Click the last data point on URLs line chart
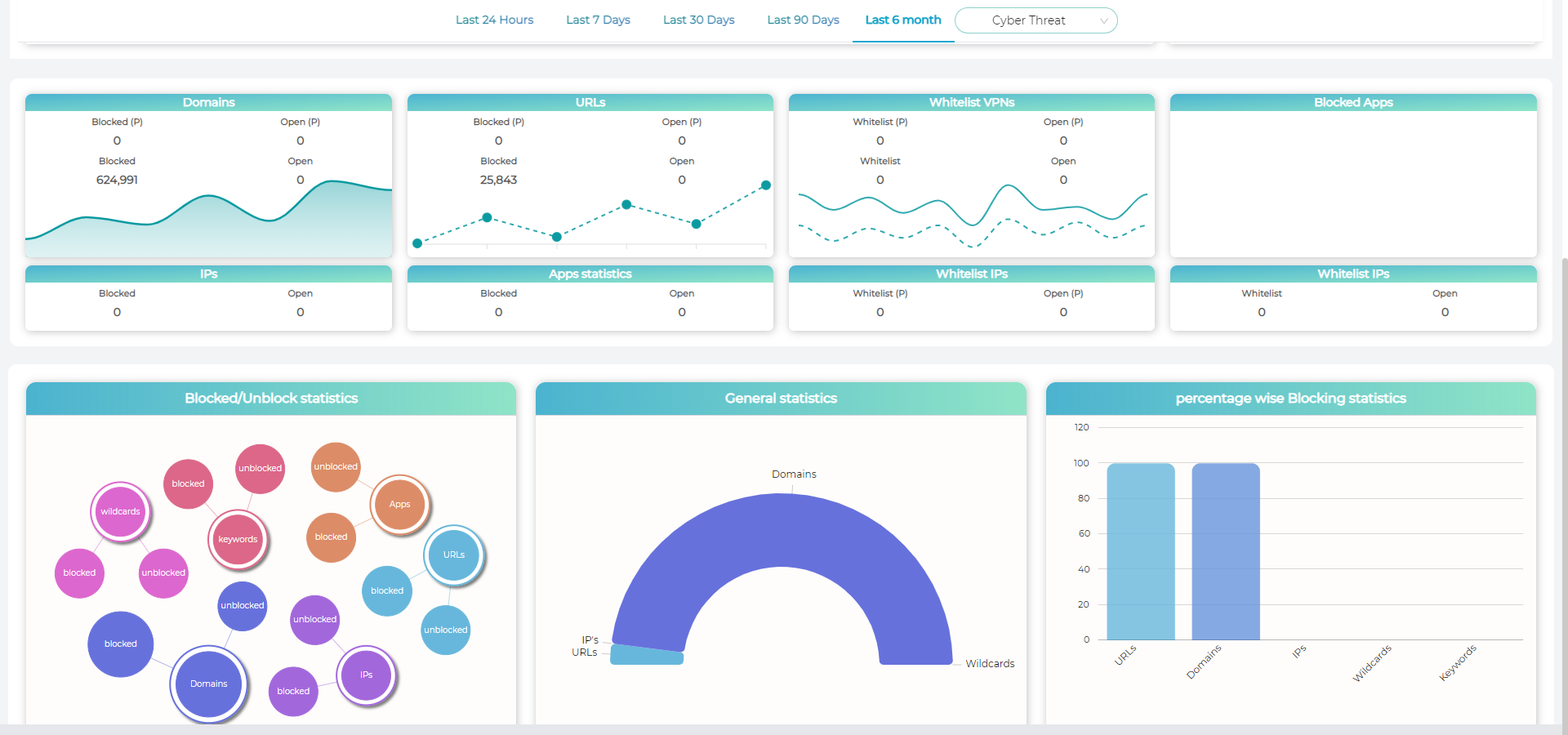1568x735 pixels. pyautogui.click(x=765, y=185)
